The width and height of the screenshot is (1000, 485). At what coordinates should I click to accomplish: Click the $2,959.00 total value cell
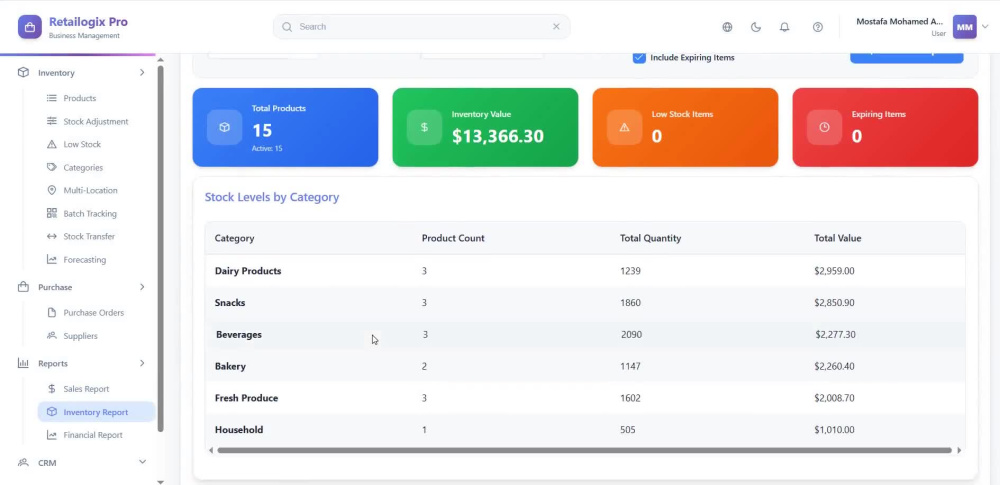click(834, 271)
